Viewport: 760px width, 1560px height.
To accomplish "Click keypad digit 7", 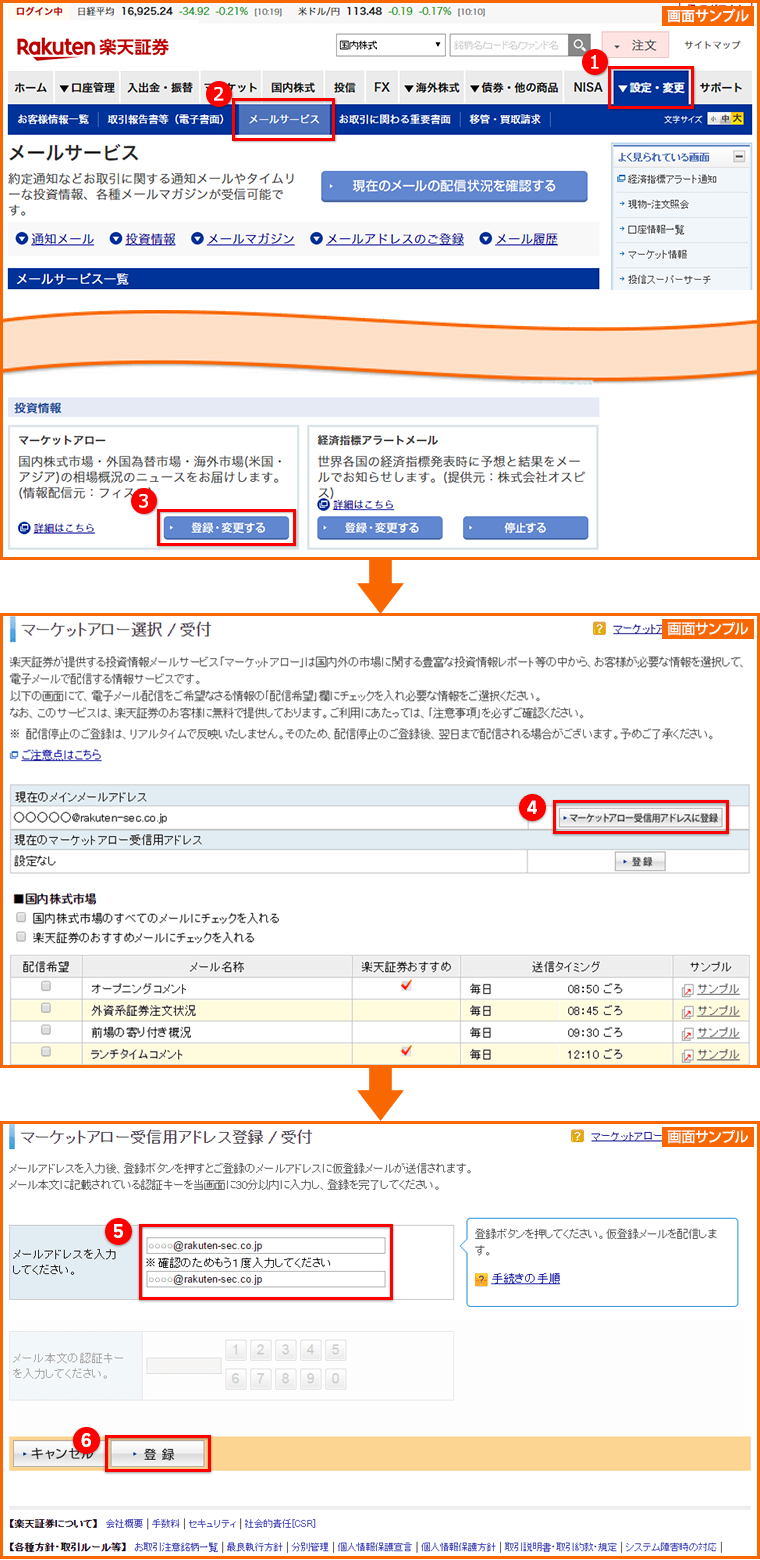I will click(261, 1379).
